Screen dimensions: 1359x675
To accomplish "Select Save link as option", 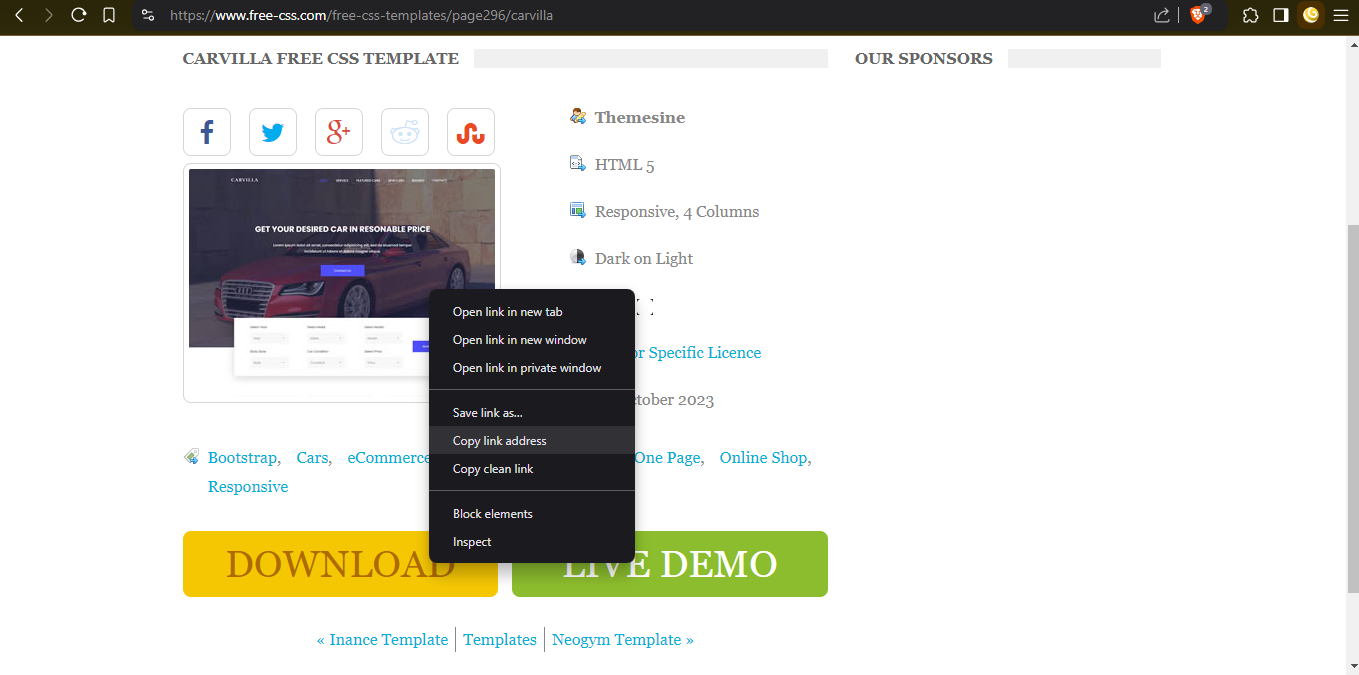I will (487, 413).
